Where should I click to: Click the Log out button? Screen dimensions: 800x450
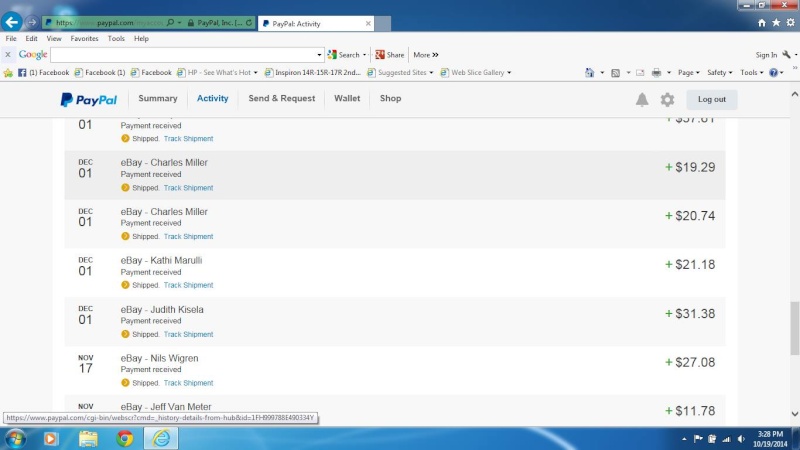point(711,99)
